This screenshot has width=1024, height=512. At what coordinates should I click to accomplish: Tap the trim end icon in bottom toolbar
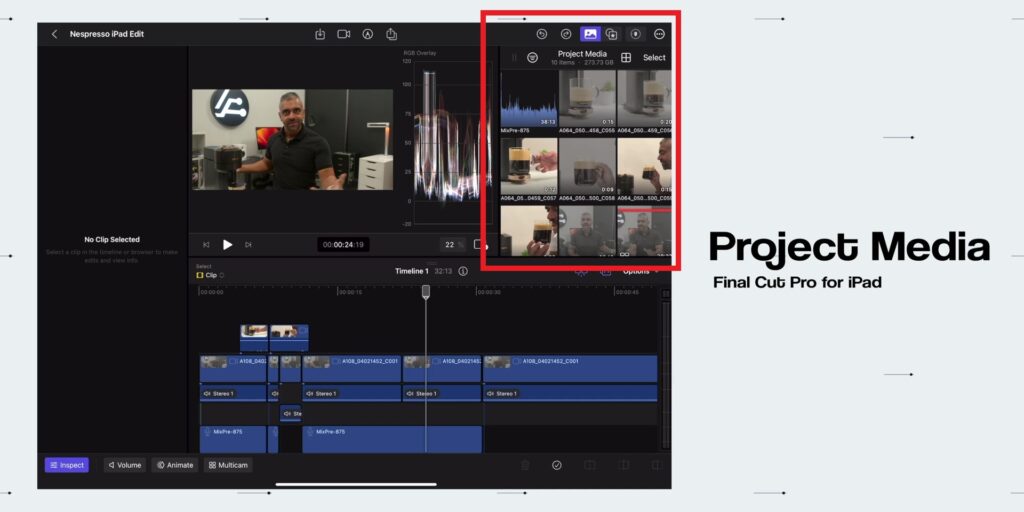click(656, 465)
